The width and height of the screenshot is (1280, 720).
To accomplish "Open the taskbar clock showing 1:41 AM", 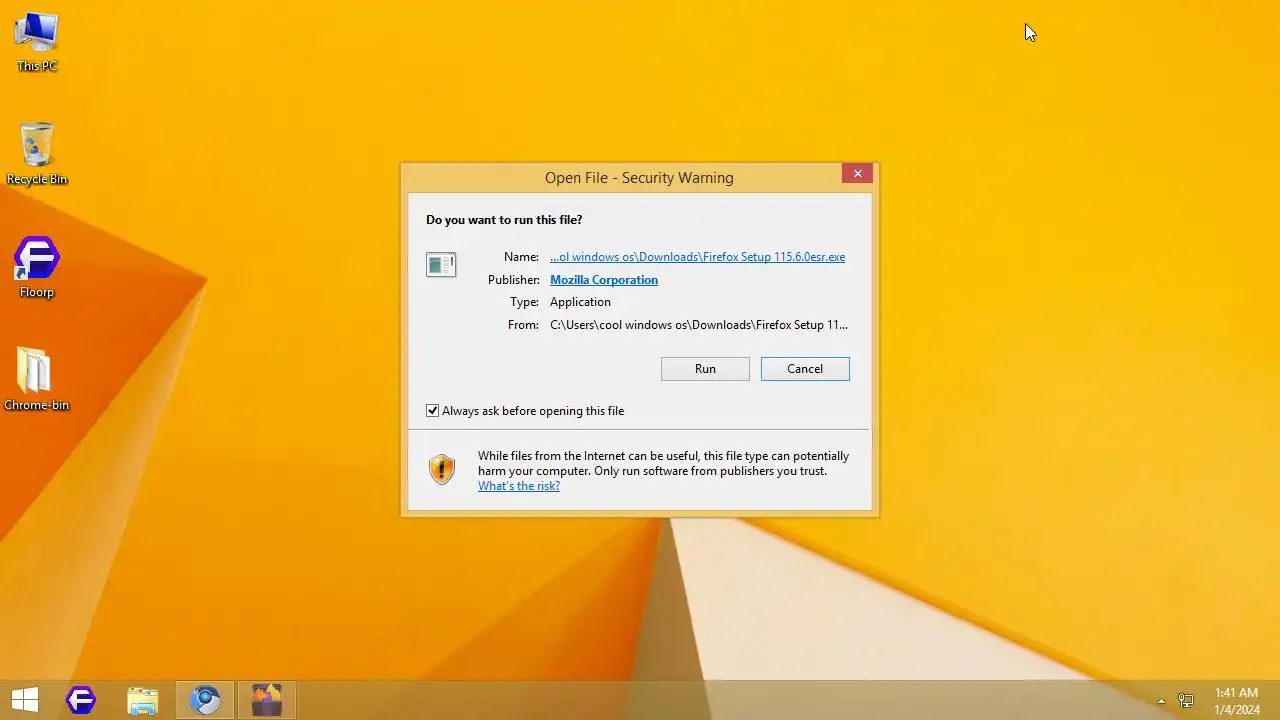I will [x=1236, y=700].
